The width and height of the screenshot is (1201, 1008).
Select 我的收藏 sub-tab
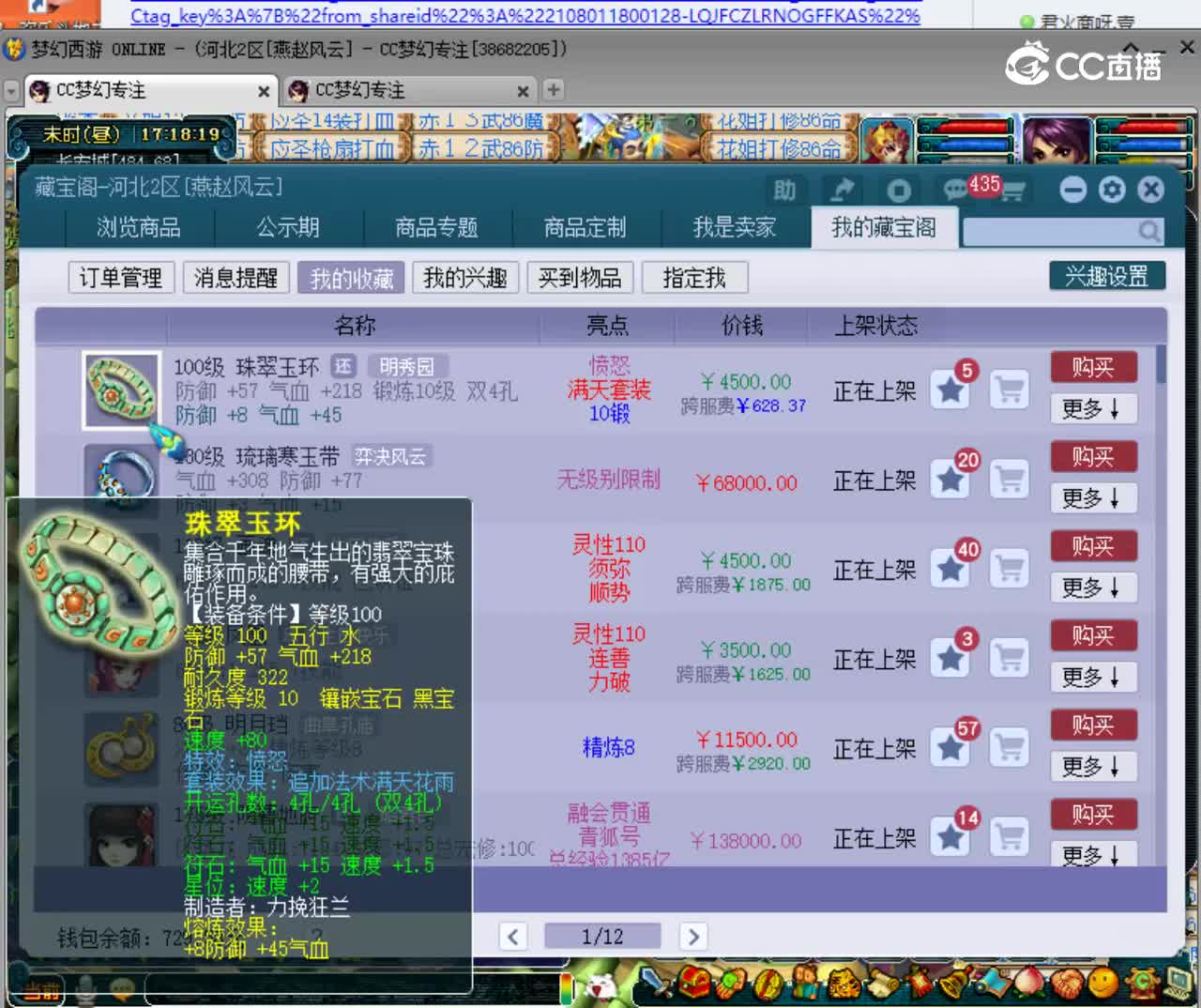[351, 278]
